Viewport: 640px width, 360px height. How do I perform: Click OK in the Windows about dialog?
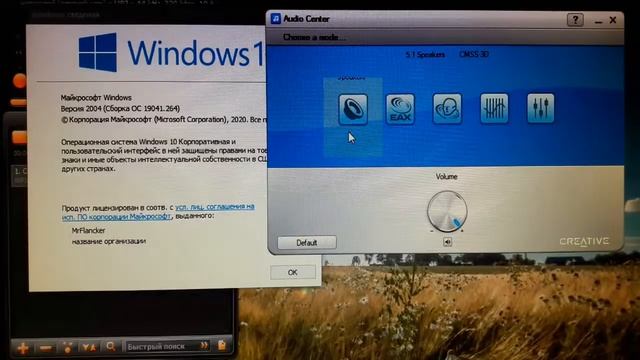pos(293,272)
